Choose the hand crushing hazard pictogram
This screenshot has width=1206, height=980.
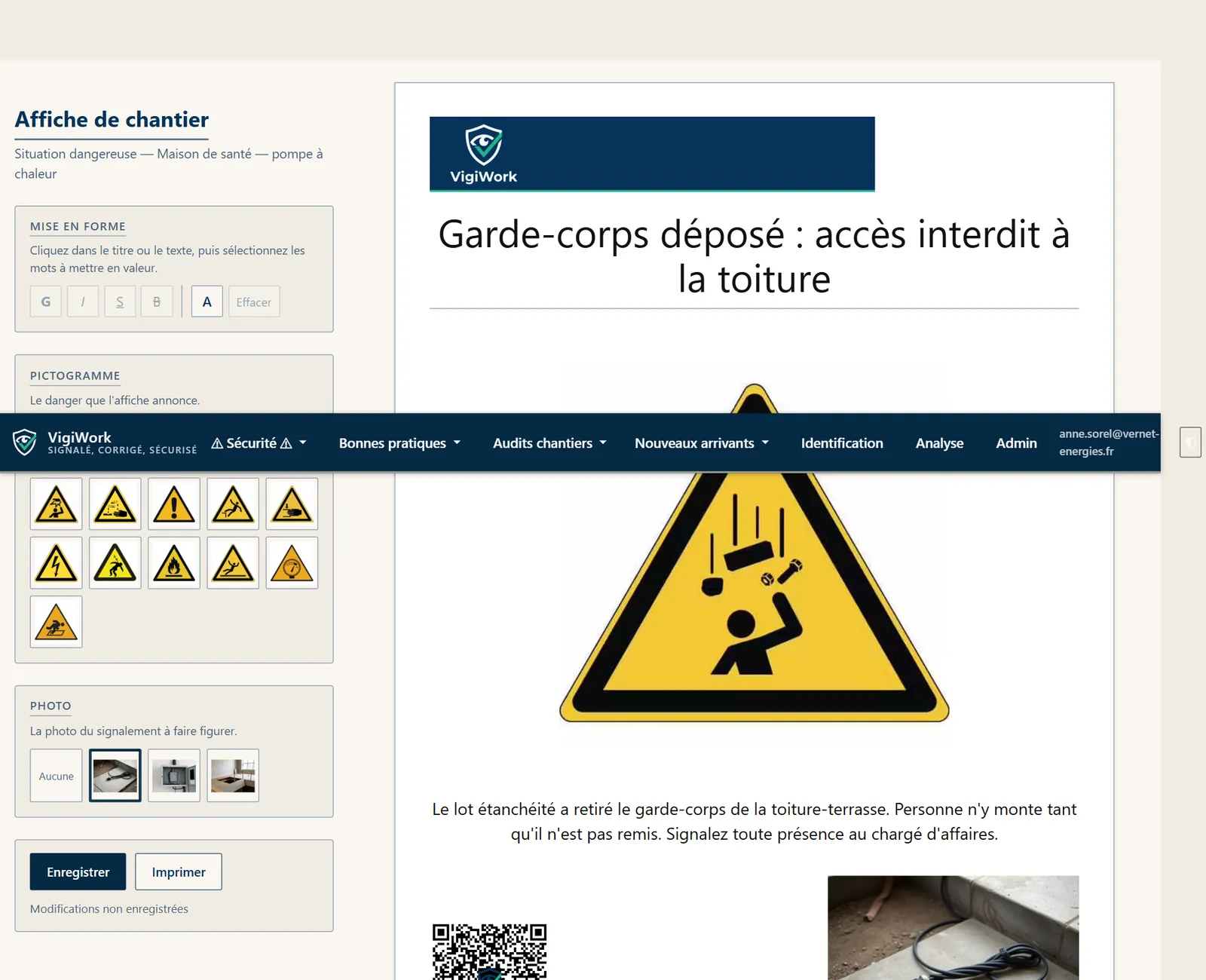coord(292,504)
